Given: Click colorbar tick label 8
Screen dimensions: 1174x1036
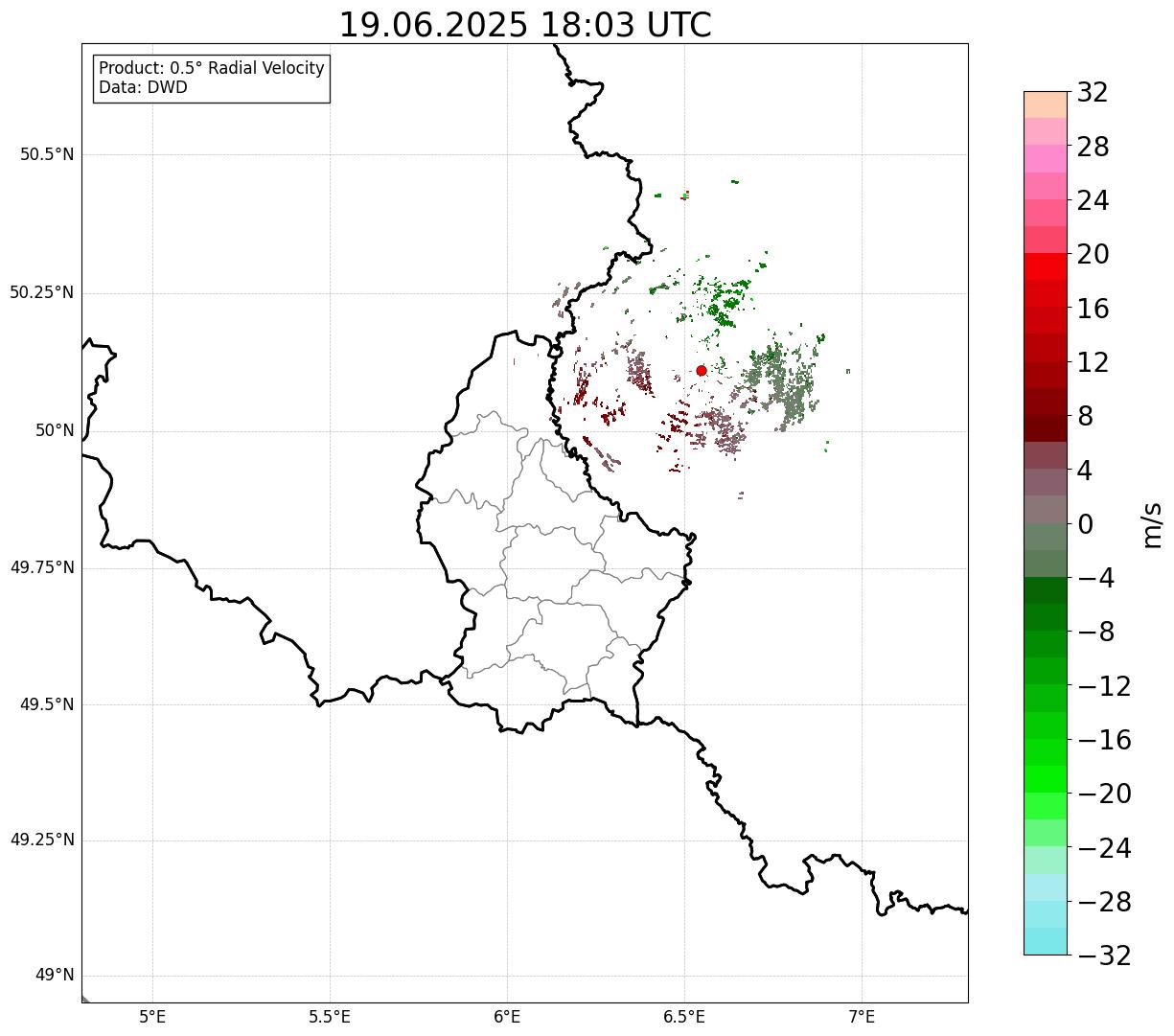Looking at the screenshot, I should [x=1085, y=417].
